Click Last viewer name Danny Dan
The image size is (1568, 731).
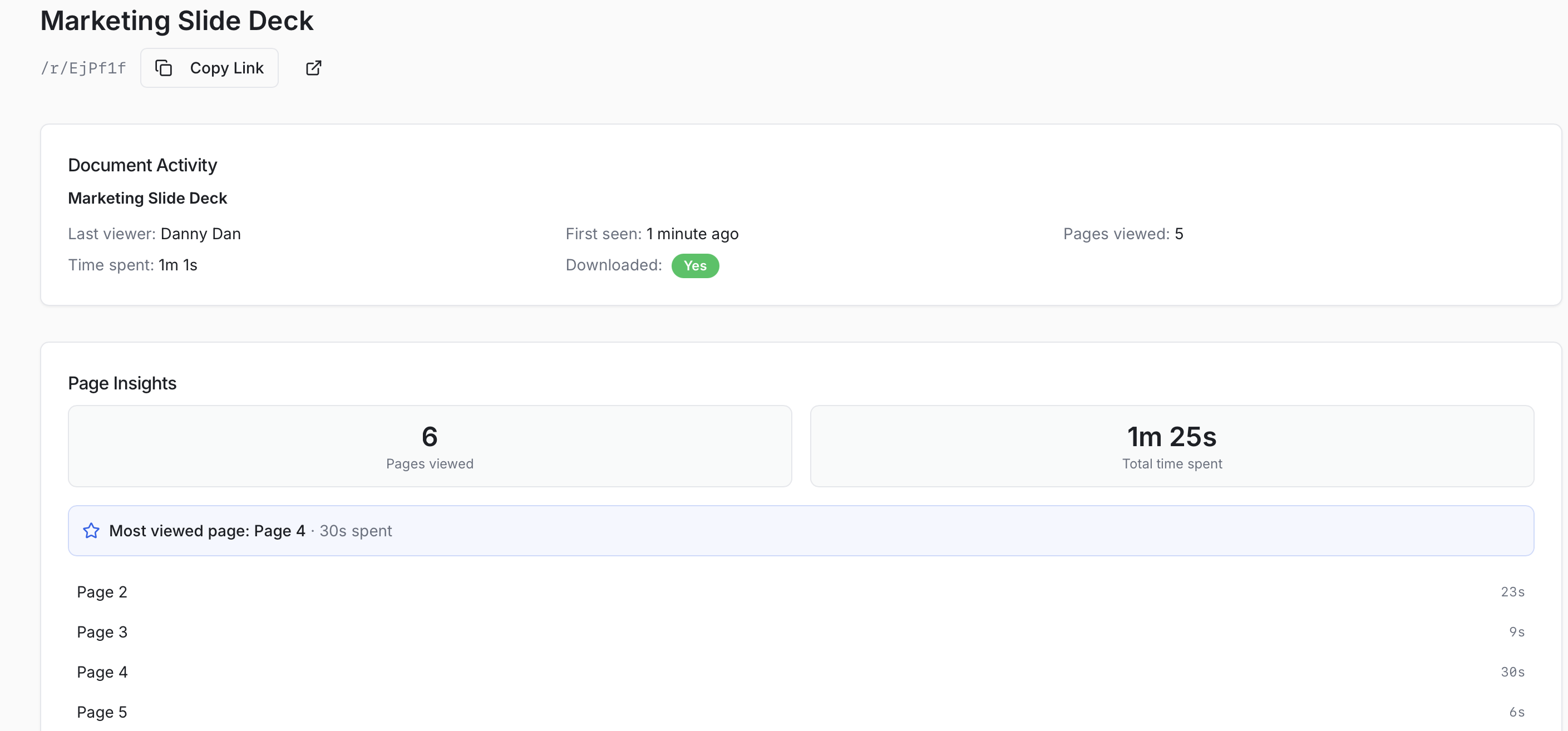tap(200, 234)
